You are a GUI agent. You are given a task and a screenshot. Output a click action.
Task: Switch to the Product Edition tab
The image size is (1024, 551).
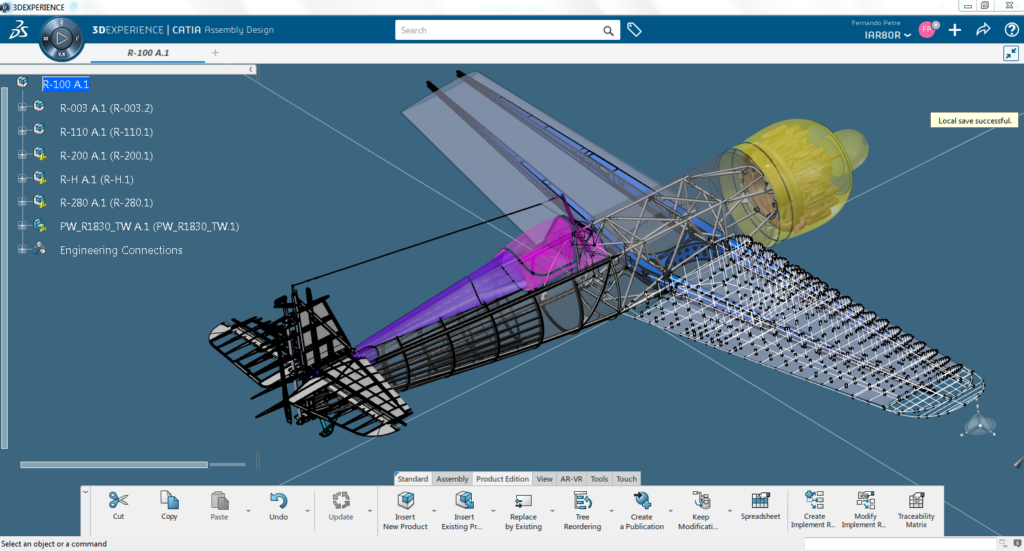[x=502, y=479]
